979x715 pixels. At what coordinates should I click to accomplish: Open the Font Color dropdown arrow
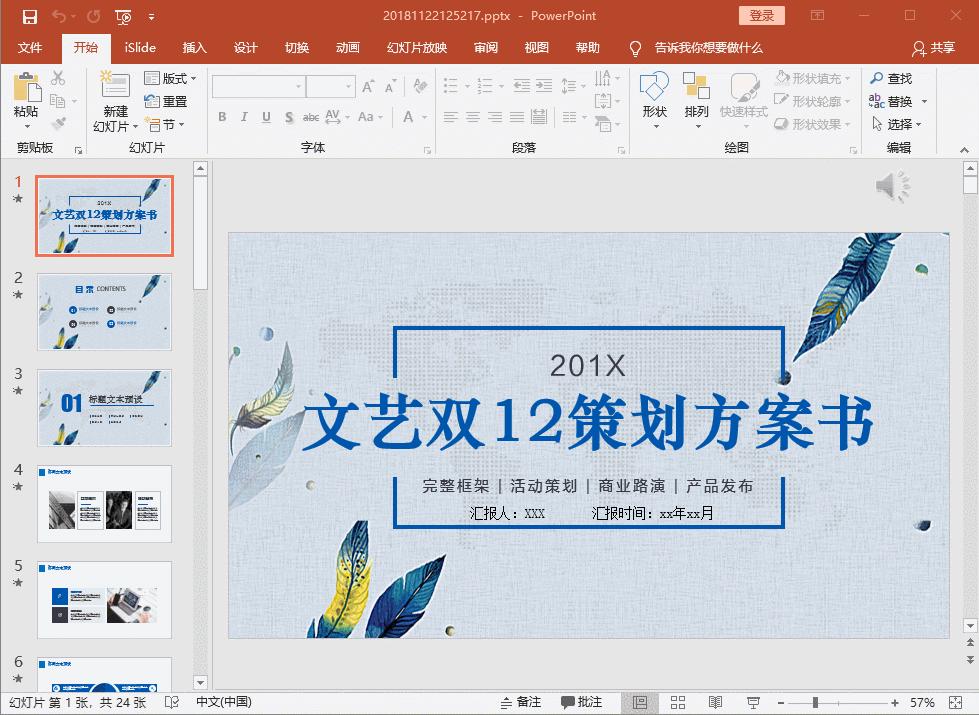[x=423, y=117]
